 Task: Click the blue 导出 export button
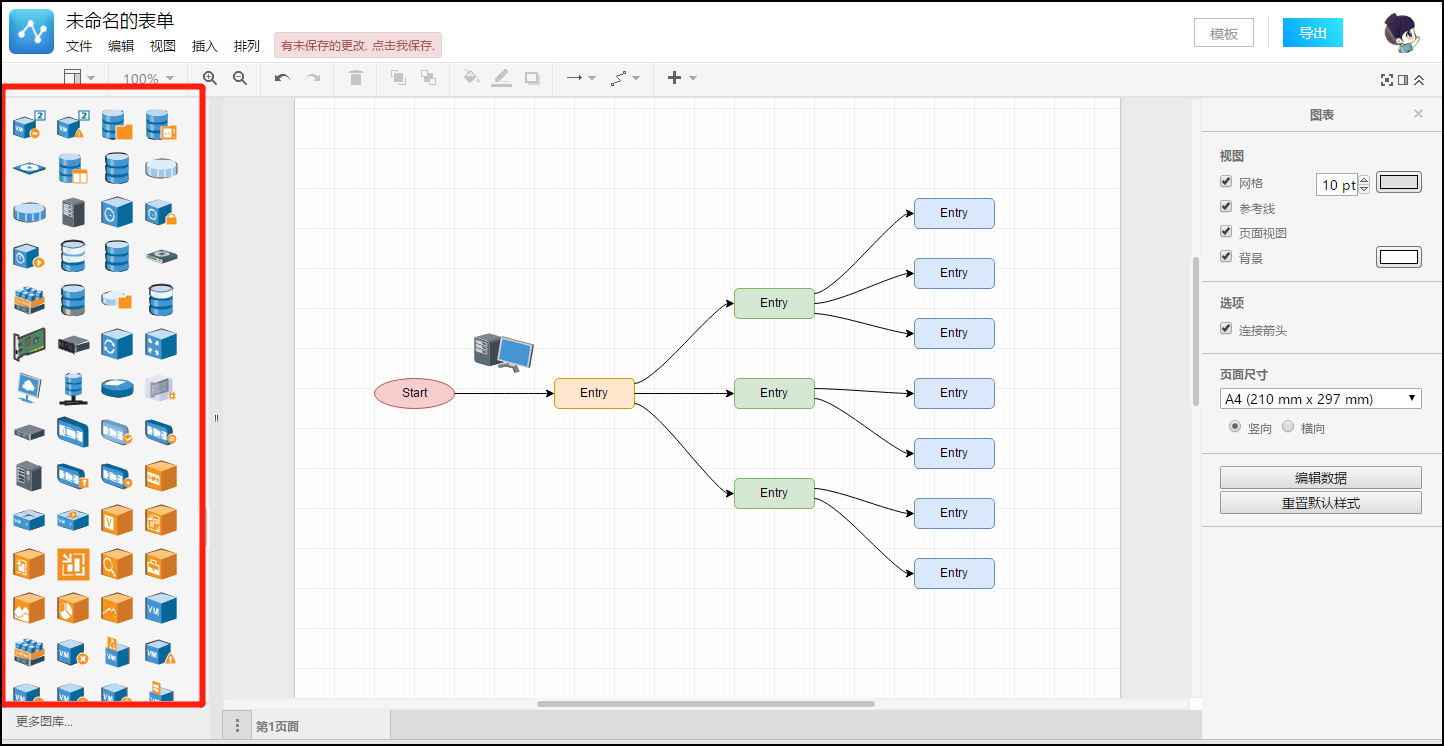coord(1313,33)
